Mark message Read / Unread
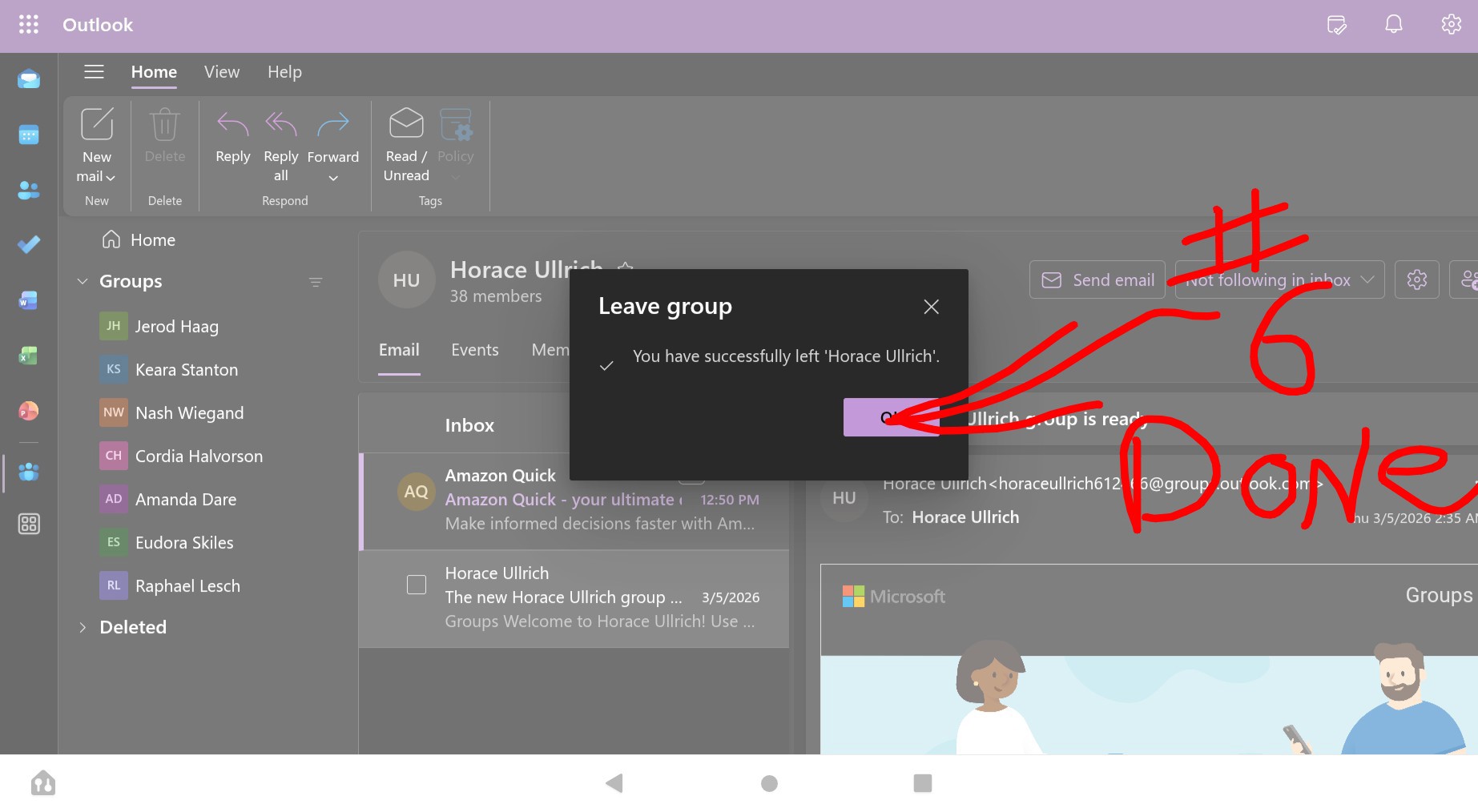 coord(406,146)
